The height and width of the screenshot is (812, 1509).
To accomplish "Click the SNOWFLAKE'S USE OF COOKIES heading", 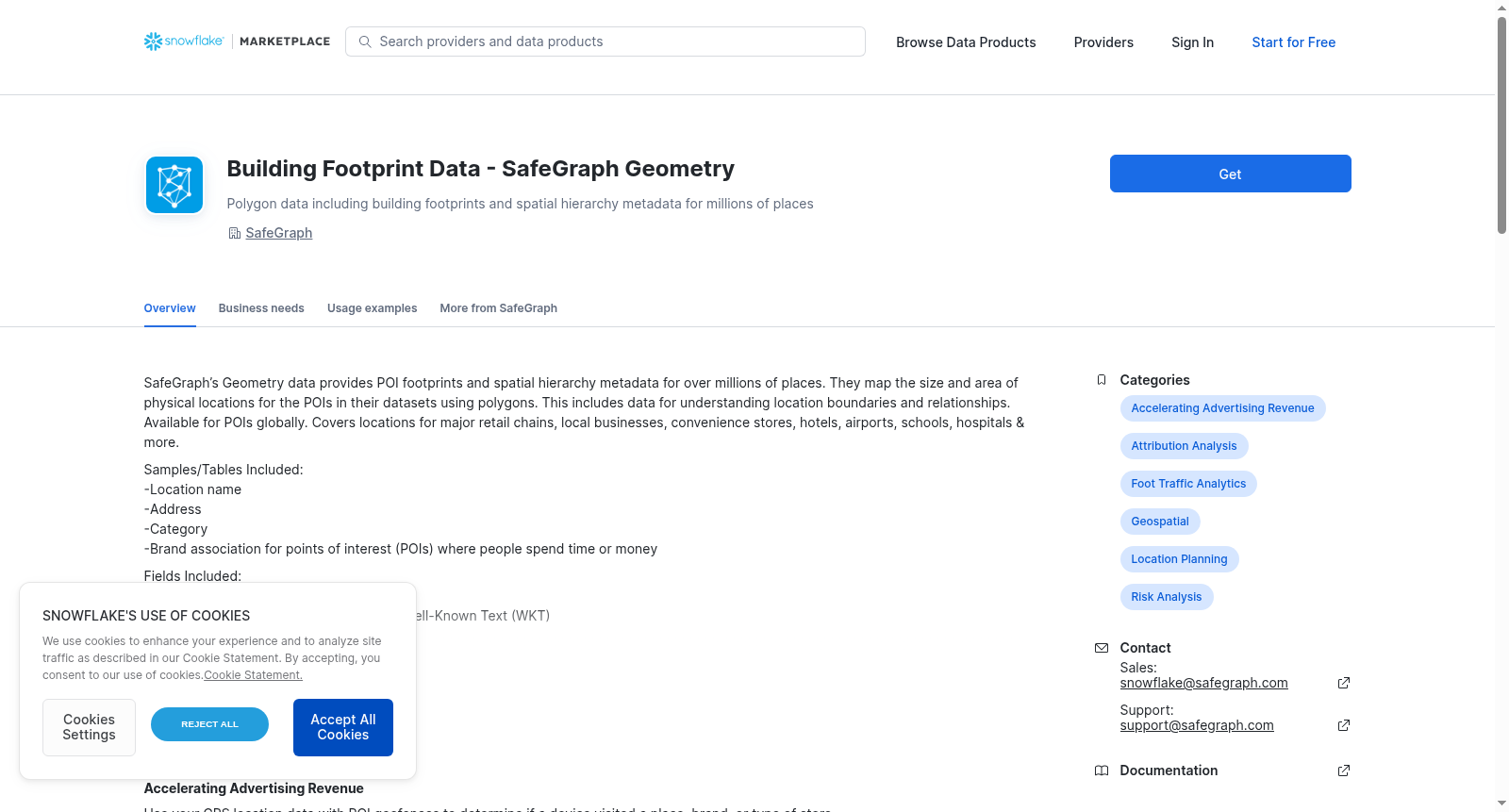I will [146, 616].
